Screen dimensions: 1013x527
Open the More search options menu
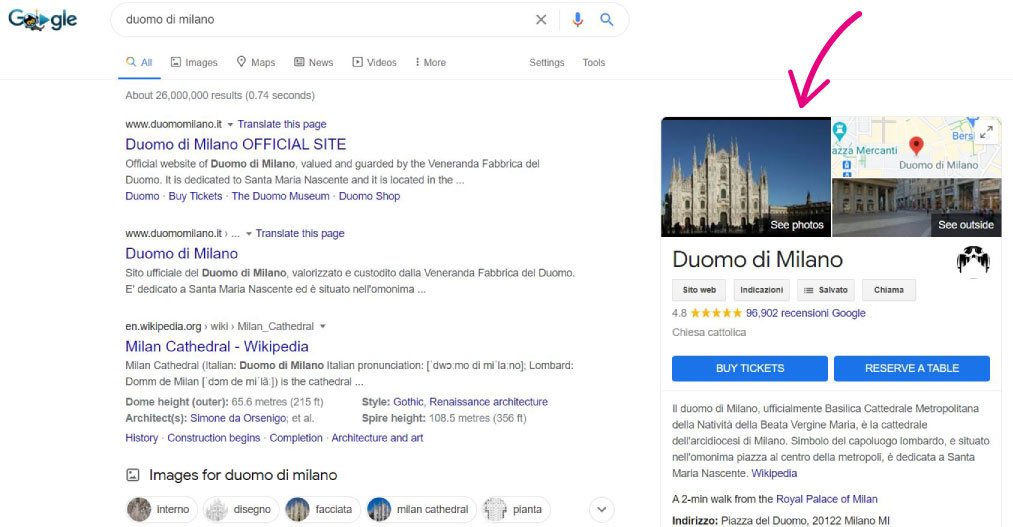coord(430,63)
